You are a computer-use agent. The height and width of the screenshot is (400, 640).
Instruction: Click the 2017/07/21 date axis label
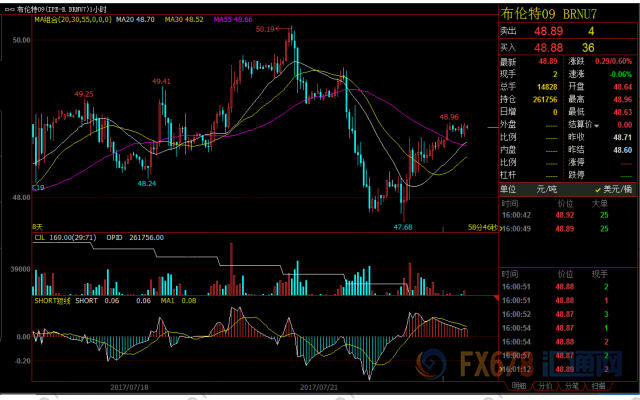(x=318, y=386)
